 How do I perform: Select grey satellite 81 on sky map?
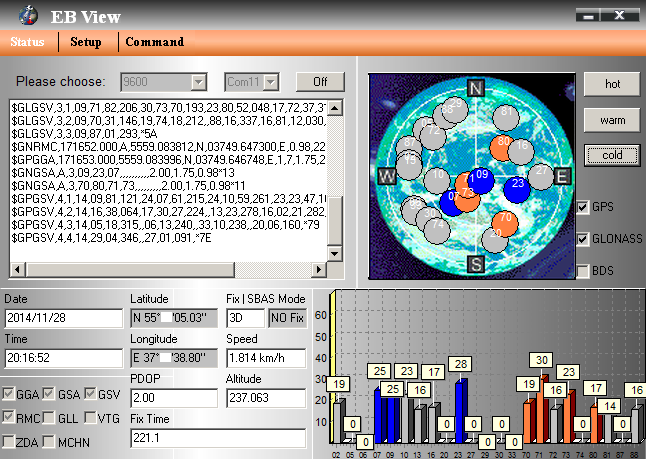click(x=507, y=113)
